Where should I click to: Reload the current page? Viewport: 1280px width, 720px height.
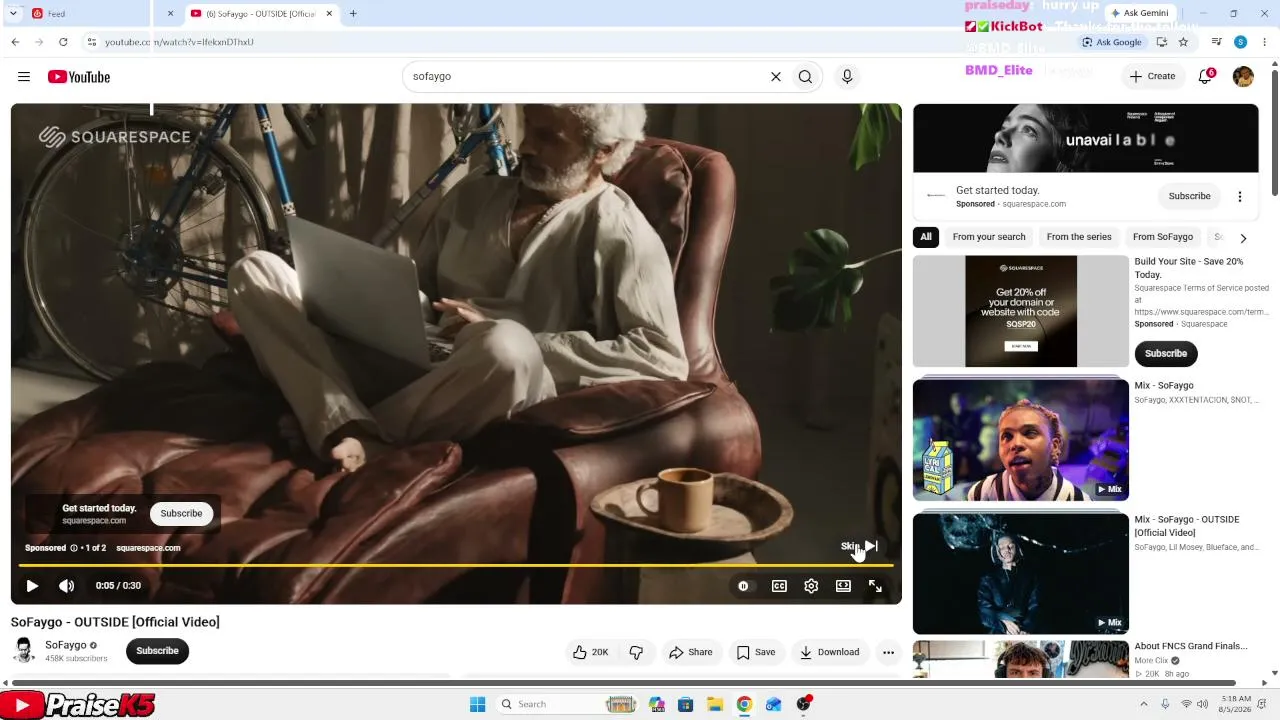63,42
